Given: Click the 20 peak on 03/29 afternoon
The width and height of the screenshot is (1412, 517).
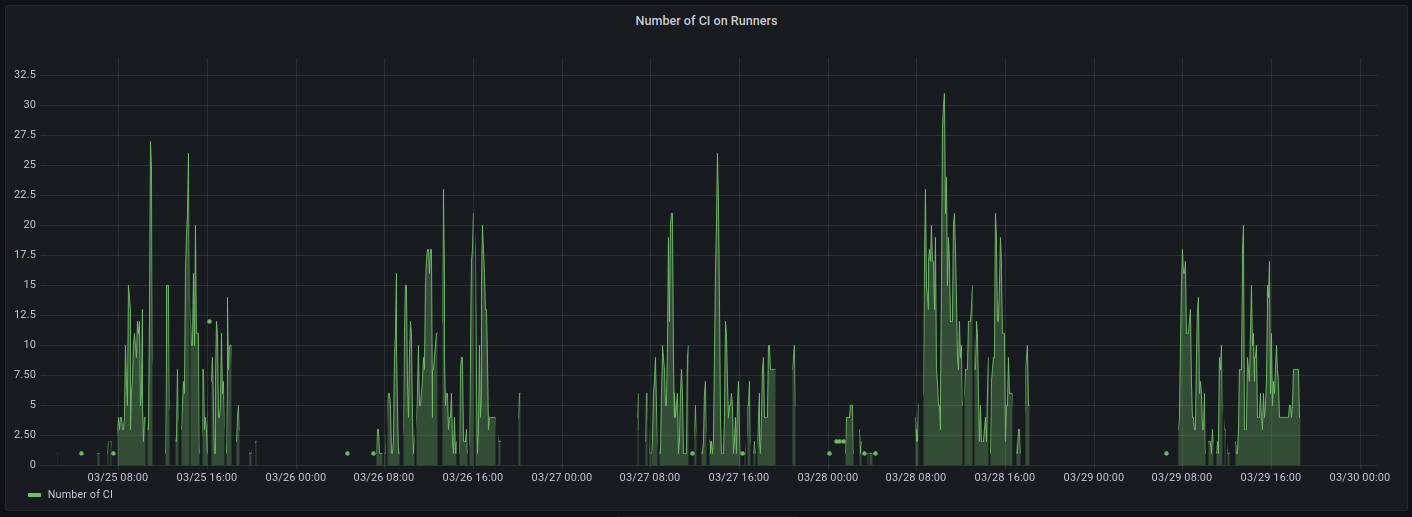Looking at the screenshot, I should [1243, 226].
